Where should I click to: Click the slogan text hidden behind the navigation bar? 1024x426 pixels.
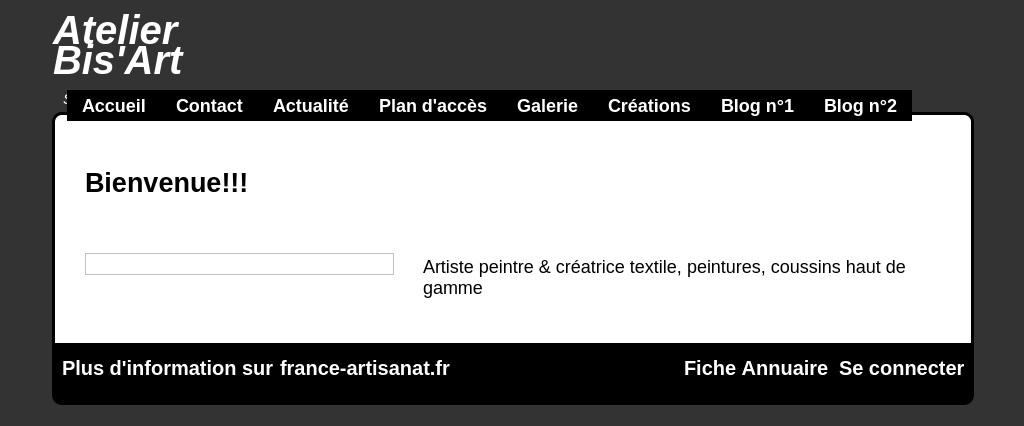65,99
